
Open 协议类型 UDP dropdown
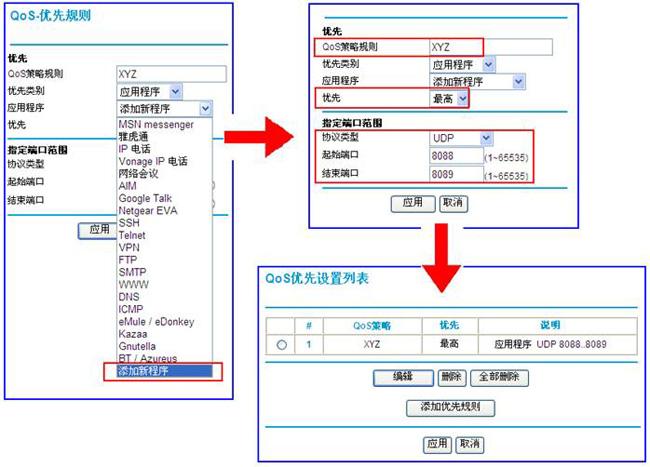coord(461,138)
